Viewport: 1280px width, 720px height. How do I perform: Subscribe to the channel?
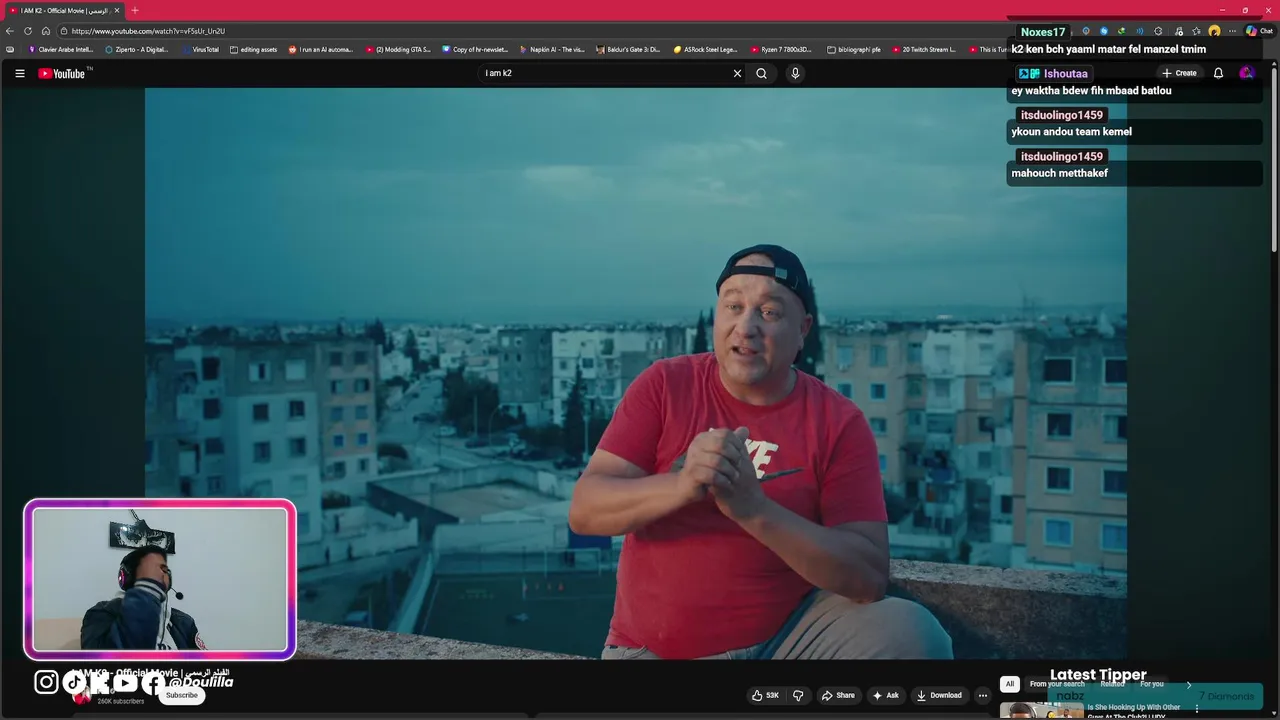point(181,695)
